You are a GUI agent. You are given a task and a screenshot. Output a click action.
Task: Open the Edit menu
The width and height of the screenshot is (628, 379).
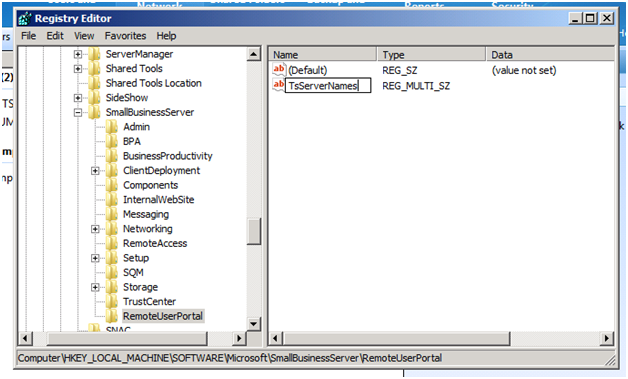55,36
